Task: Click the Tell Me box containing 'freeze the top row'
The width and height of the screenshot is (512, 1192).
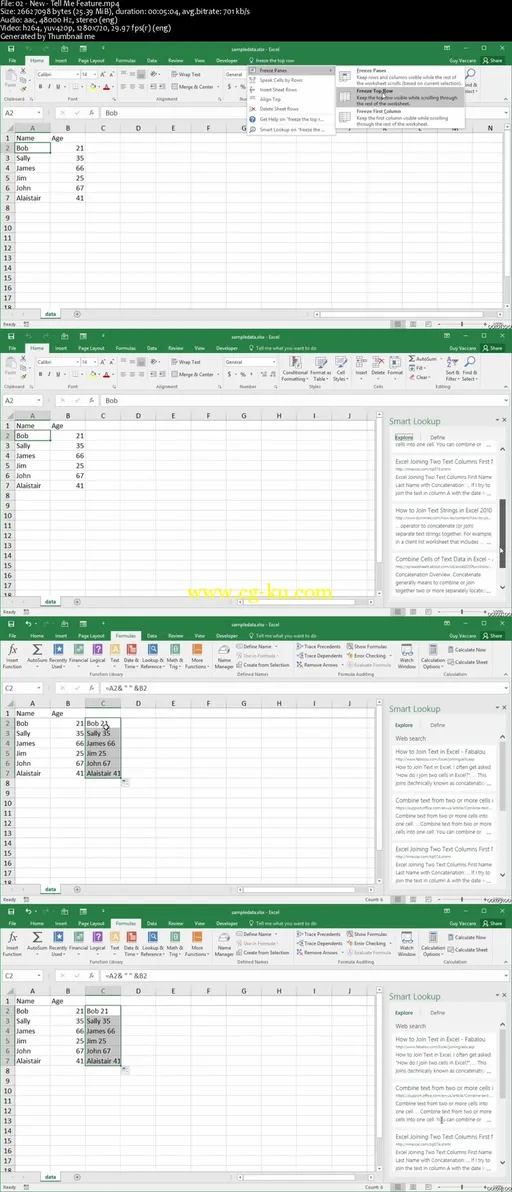Action: (x=273, y=60)
